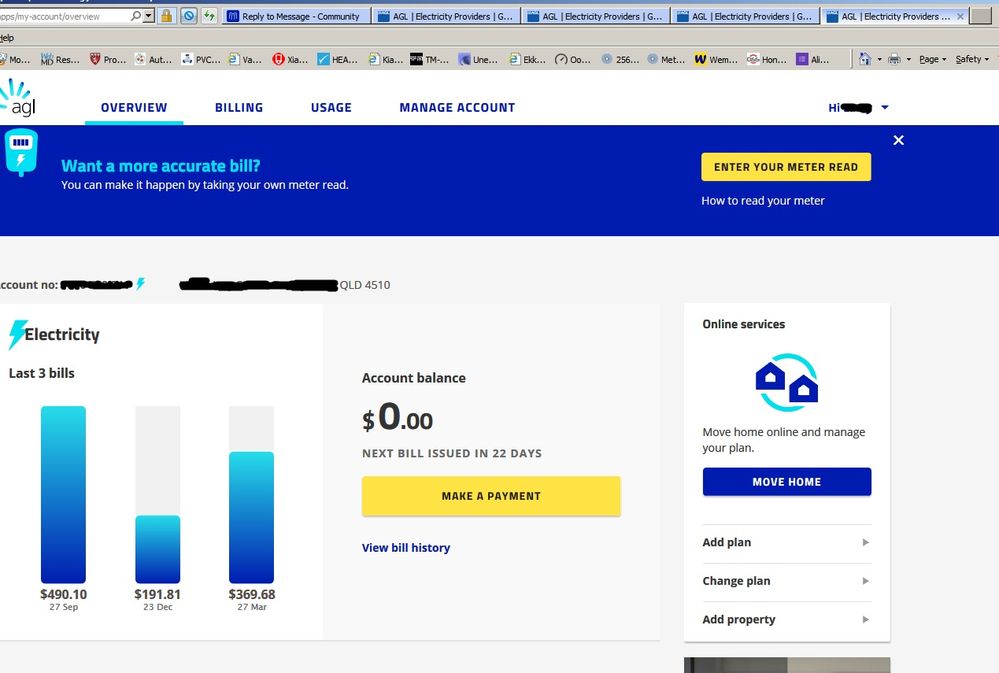Open the Usage tab
The width and height of the screenshot is (999, 673).
(331, 107)
